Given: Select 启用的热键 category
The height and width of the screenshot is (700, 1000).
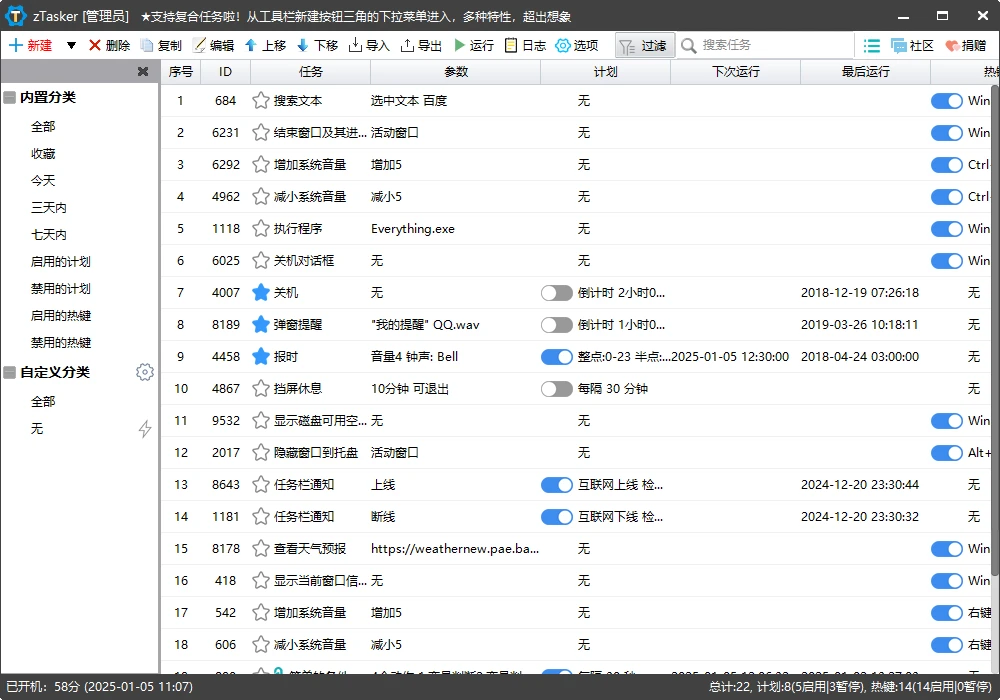Looking at the screenshot, I should pos(61,316).
